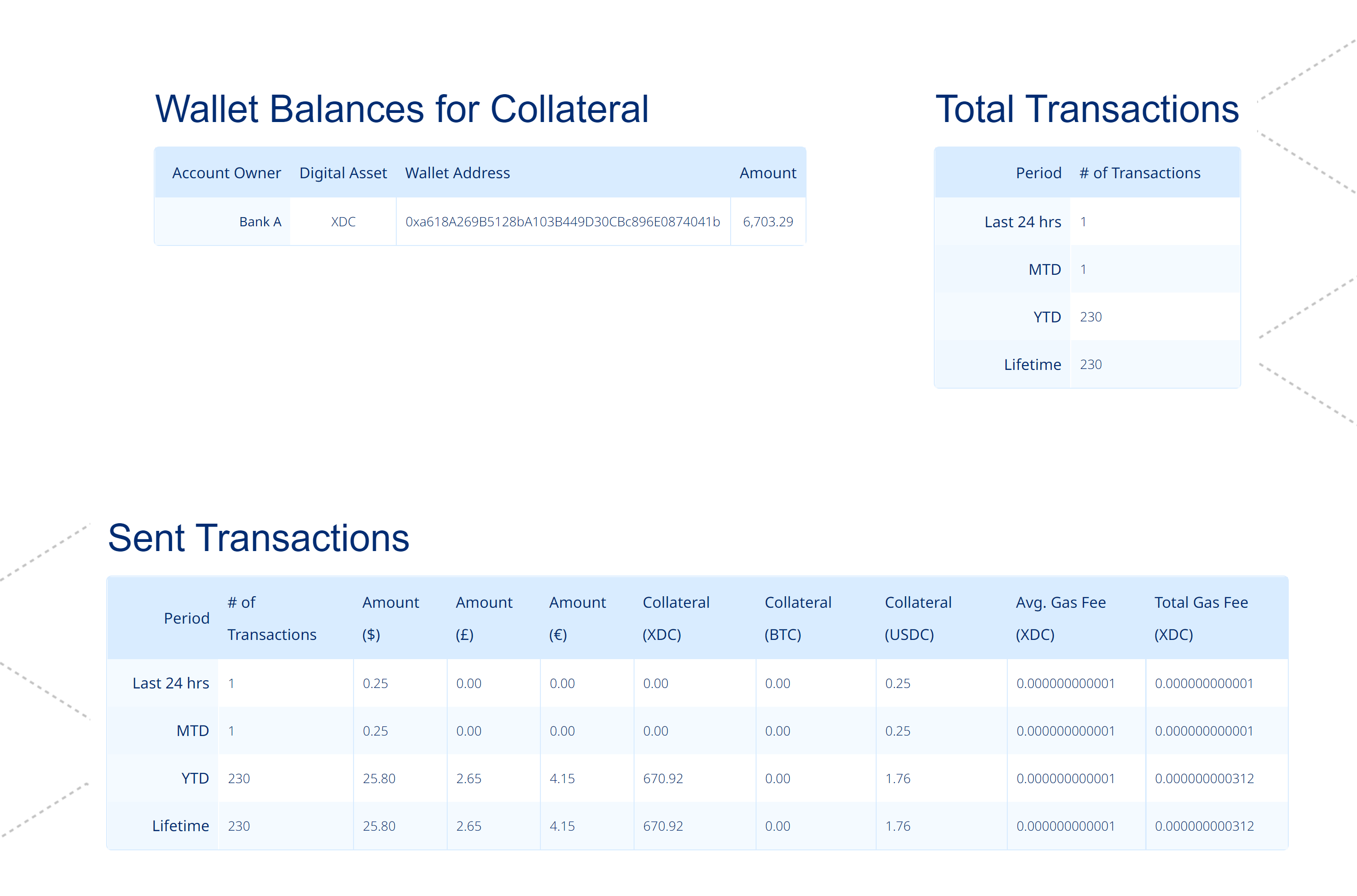
Task: Click # of Transactions header in Total Transactions
Action: [x=1140, y=172]
